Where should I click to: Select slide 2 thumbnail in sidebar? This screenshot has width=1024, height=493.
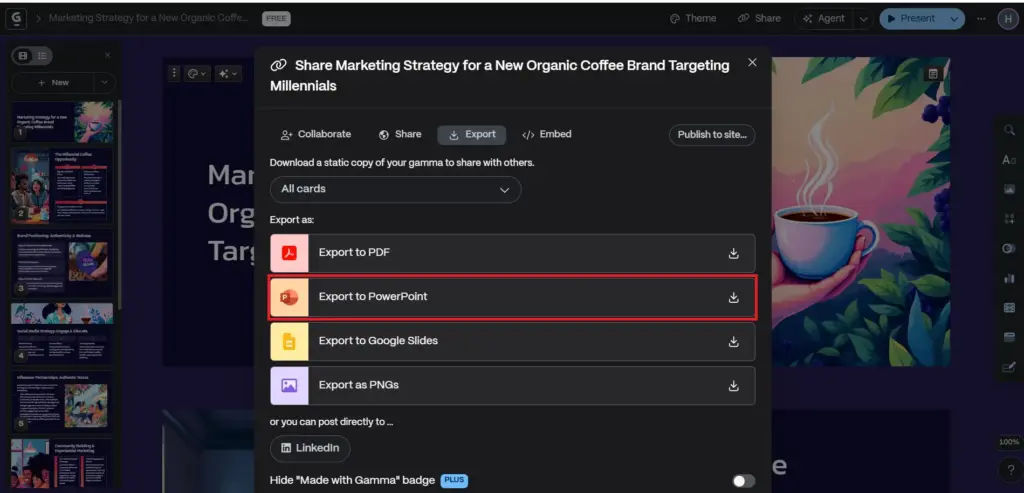tap(62, 185)
